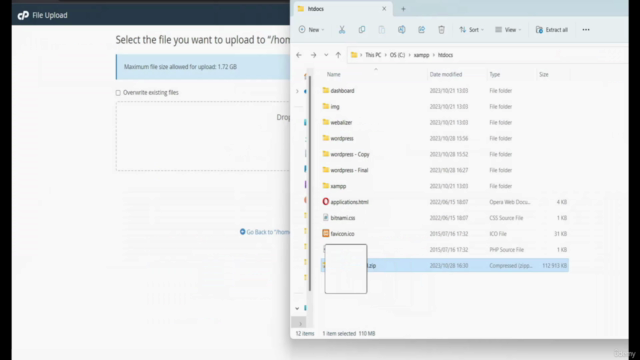The image size is (640, 360).
Task: Click the Go Back to home link
Action: tap(265, 232)
